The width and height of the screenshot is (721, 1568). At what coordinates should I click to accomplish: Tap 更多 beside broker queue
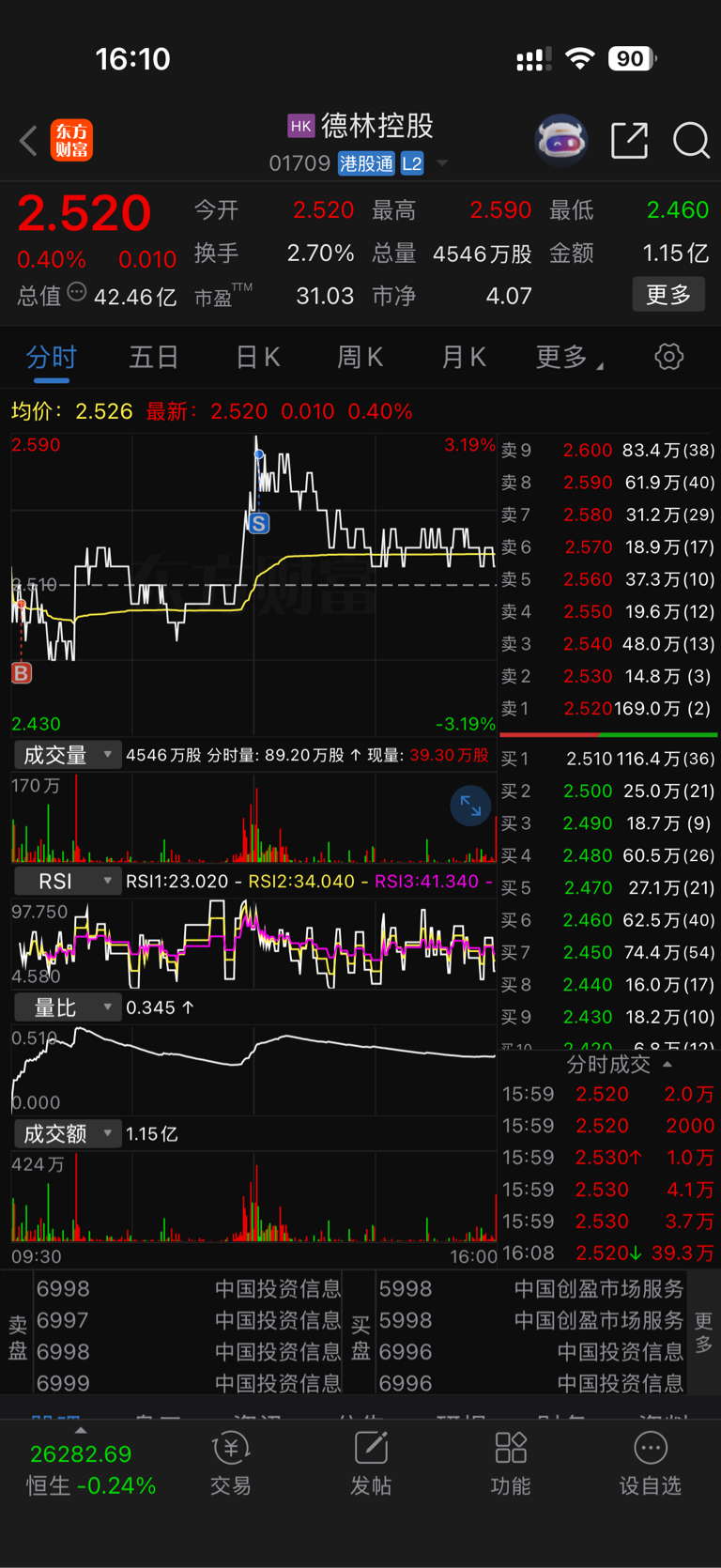[x=704, y=1333]
